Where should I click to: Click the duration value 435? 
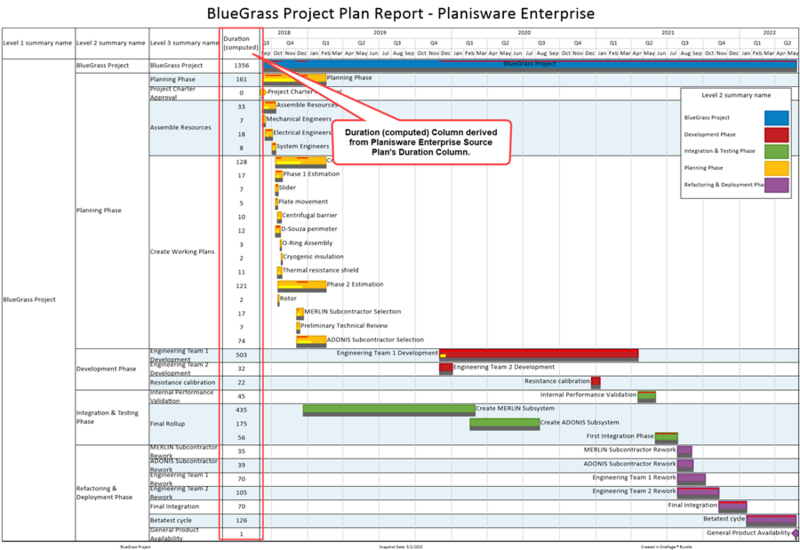(x=241, y=410)
